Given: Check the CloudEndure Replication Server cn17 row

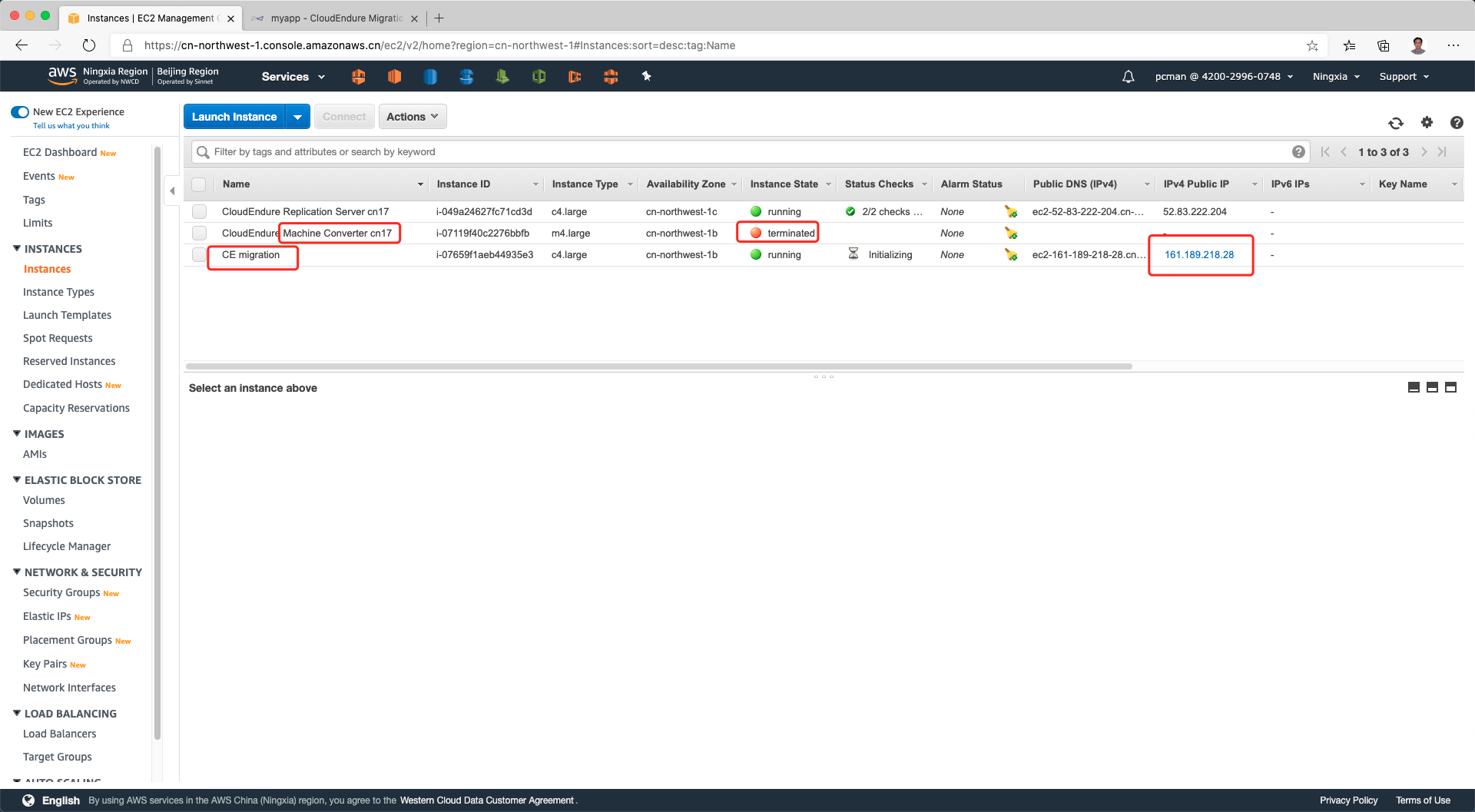Looking at the screenshot, I should (200, 212).
